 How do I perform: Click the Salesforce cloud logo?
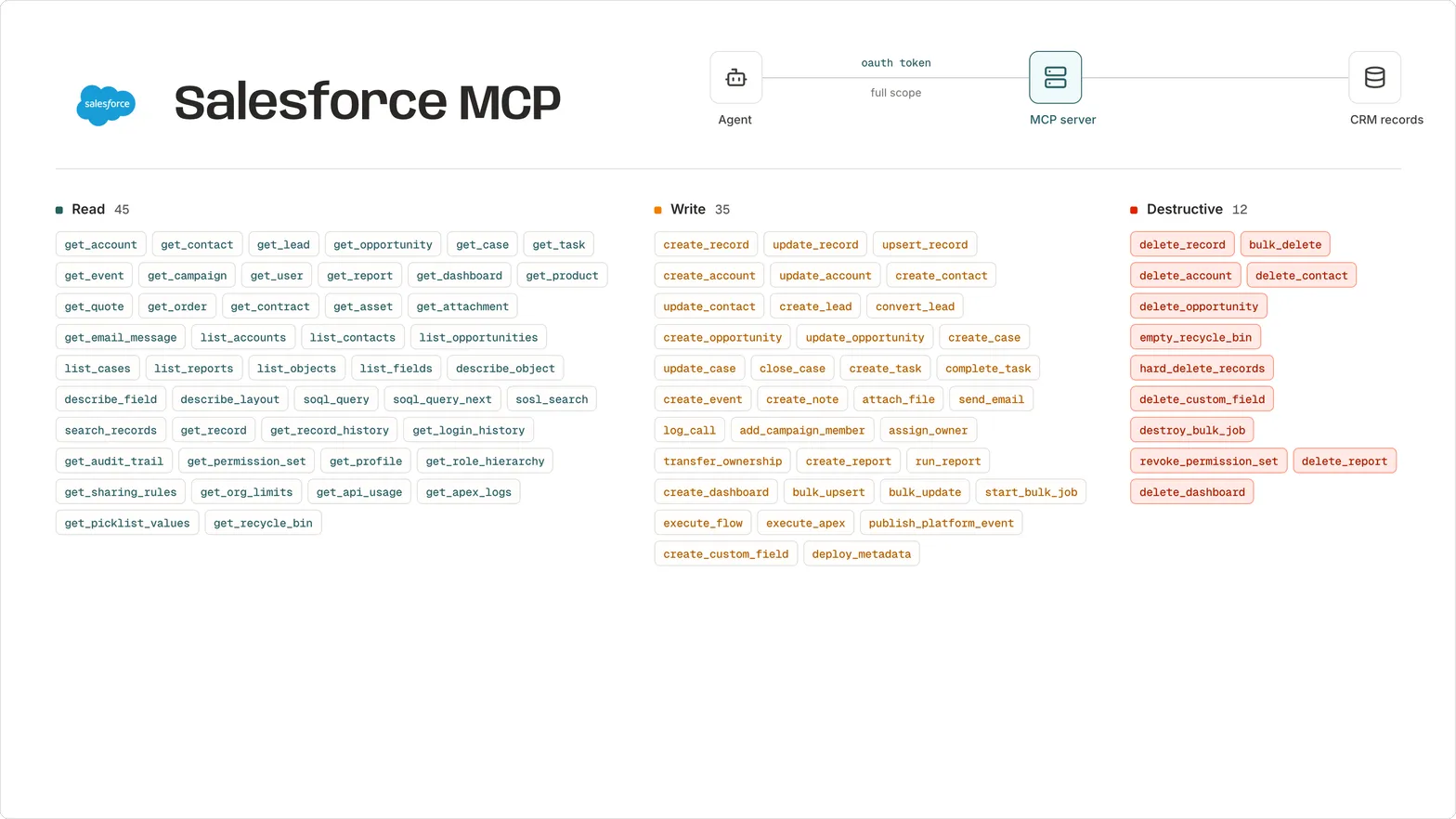pos(106,104)
